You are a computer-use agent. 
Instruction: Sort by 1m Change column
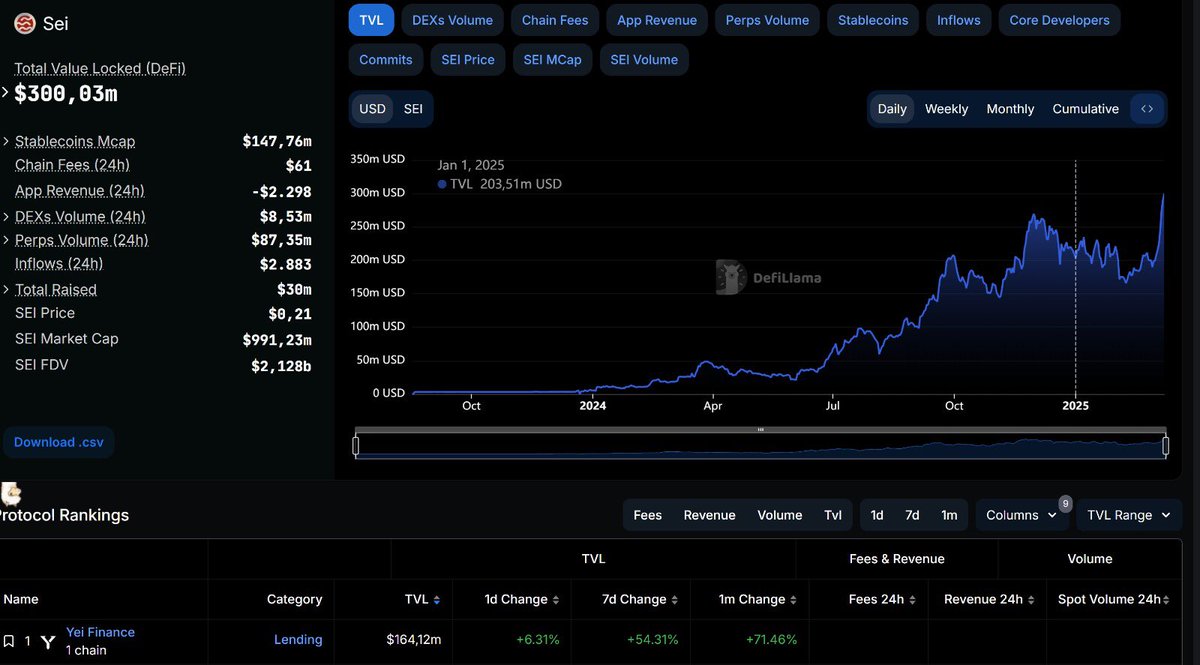point(794,600)
